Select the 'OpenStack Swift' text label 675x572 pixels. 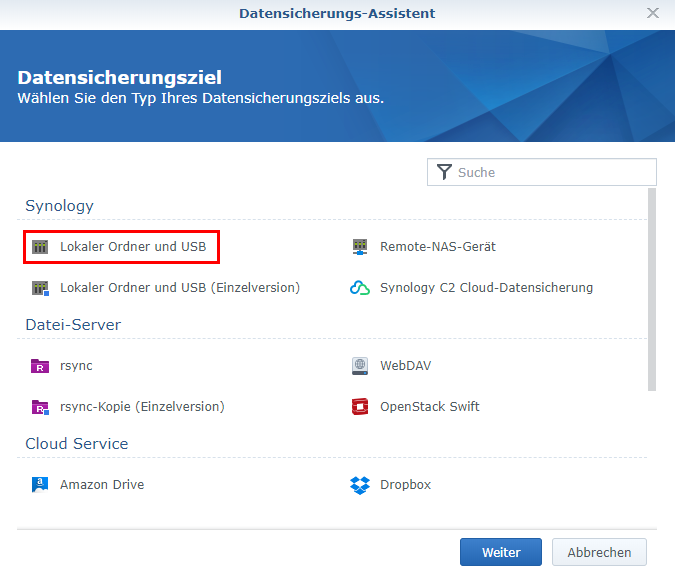click(429, 407)
